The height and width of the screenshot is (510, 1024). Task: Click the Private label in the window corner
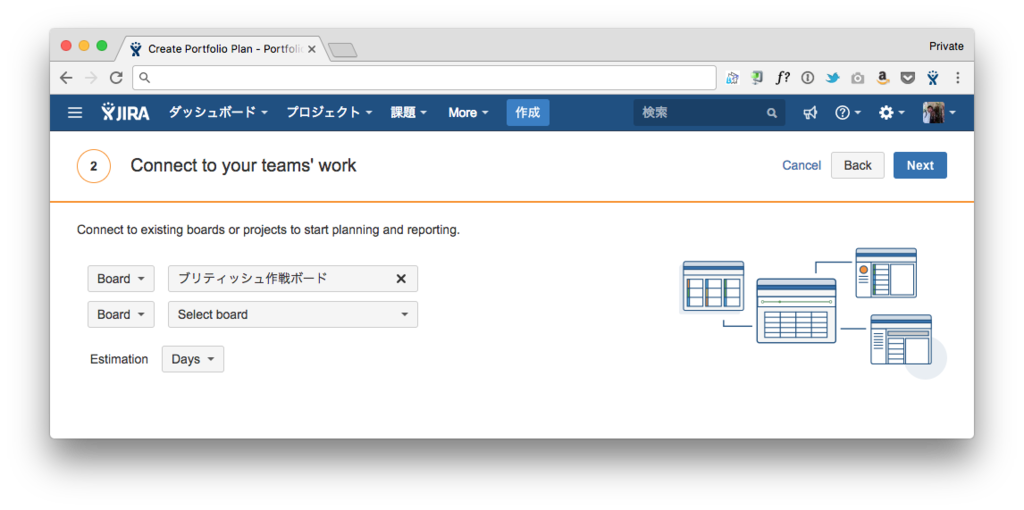[946, 46]
